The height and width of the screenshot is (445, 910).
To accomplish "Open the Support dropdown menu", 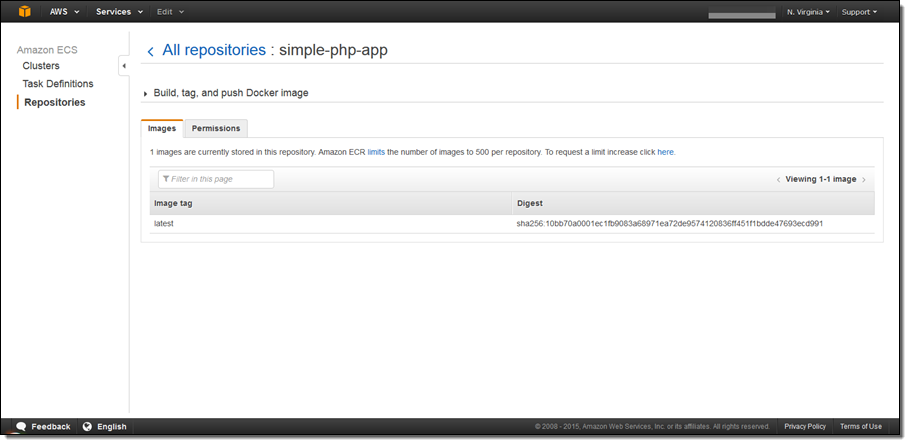I will click(859, 12).
